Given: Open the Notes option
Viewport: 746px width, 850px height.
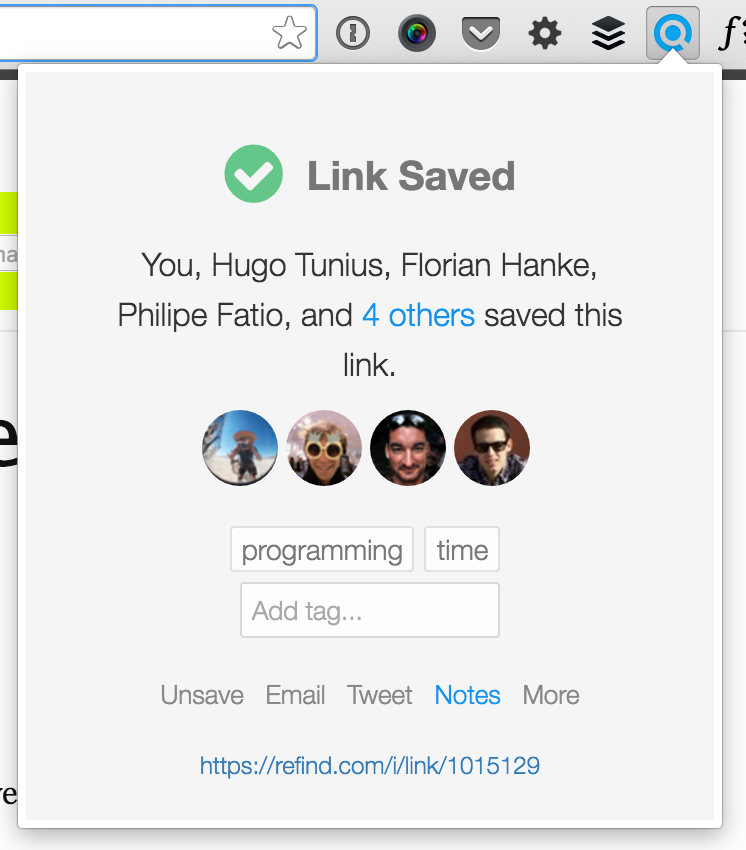Looking at the screenshot, I should tap(467, 695).
